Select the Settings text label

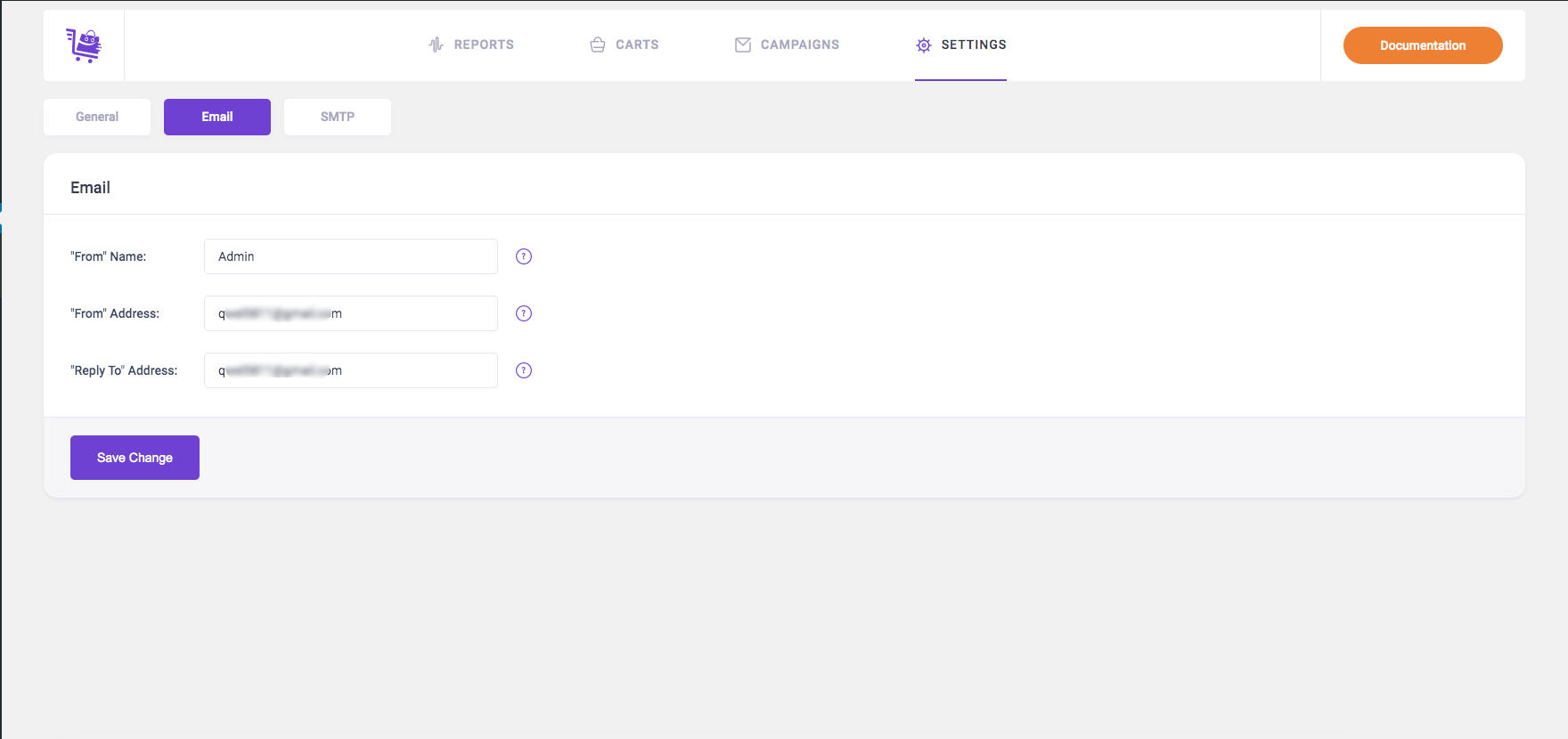click(974, 45)
